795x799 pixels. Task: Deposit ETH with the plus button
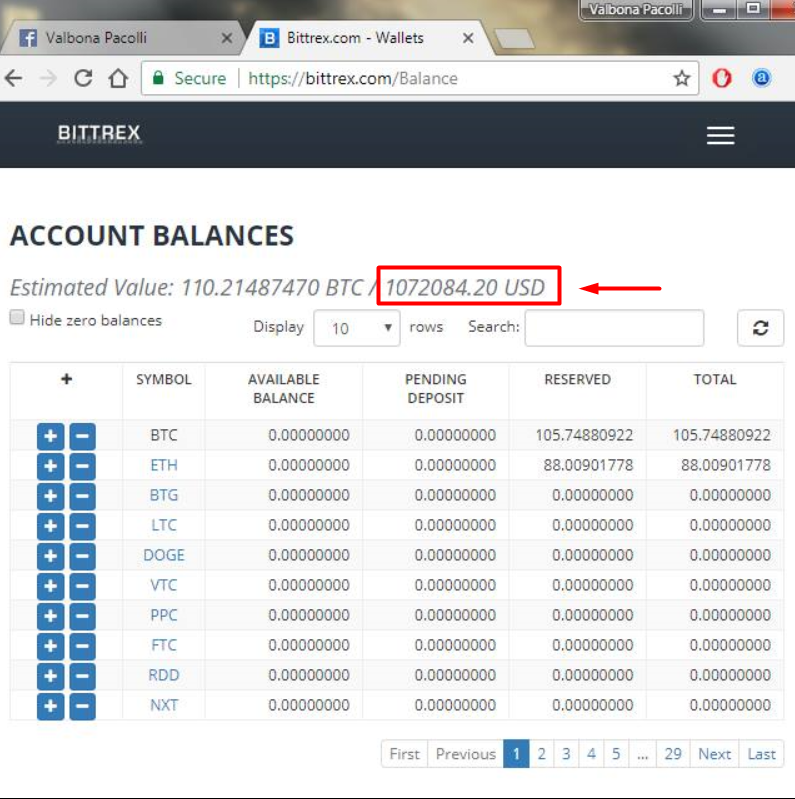click(x=50, y=466)
